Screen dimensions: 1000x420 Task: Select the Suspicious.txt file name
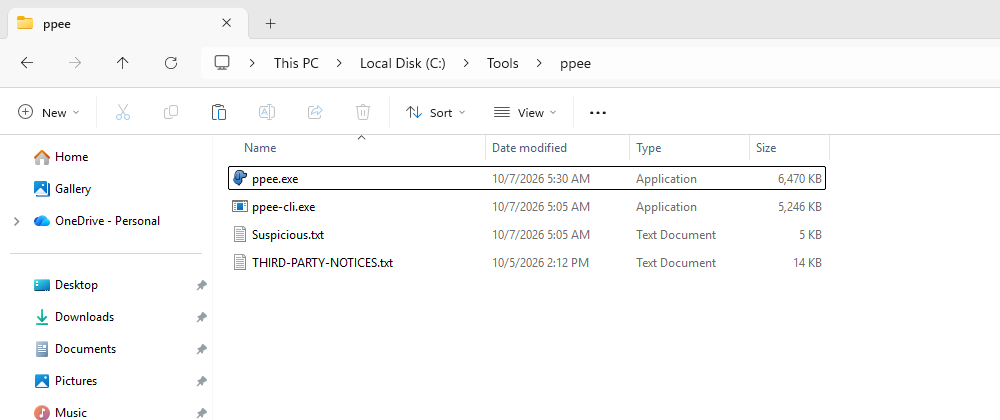pos(288,235)
